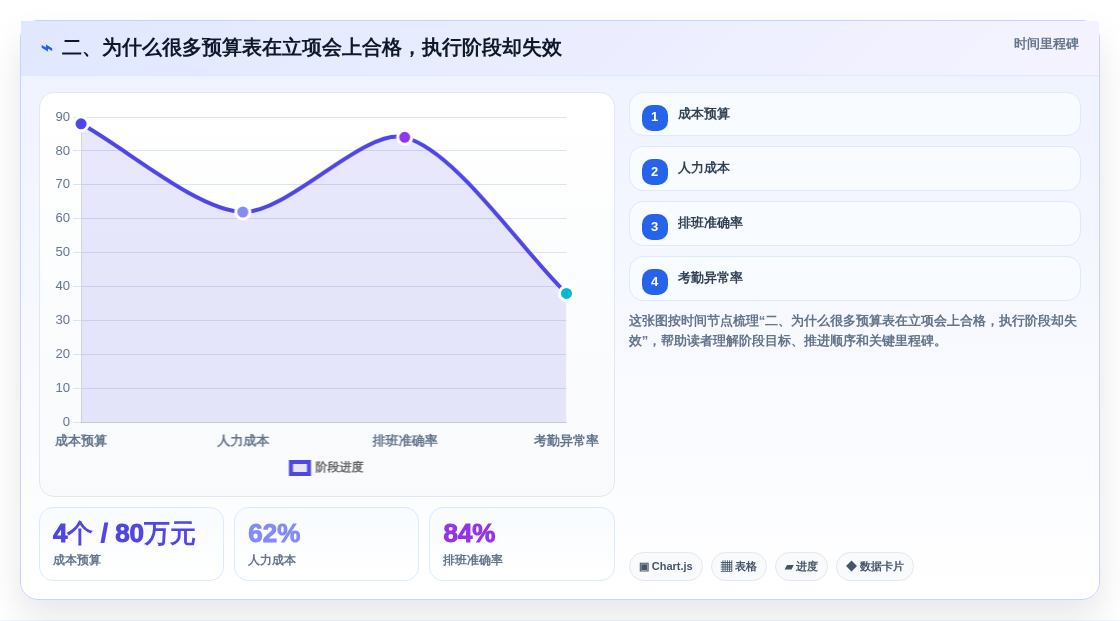Click the x-axis label 成本预算

(81, 441)
